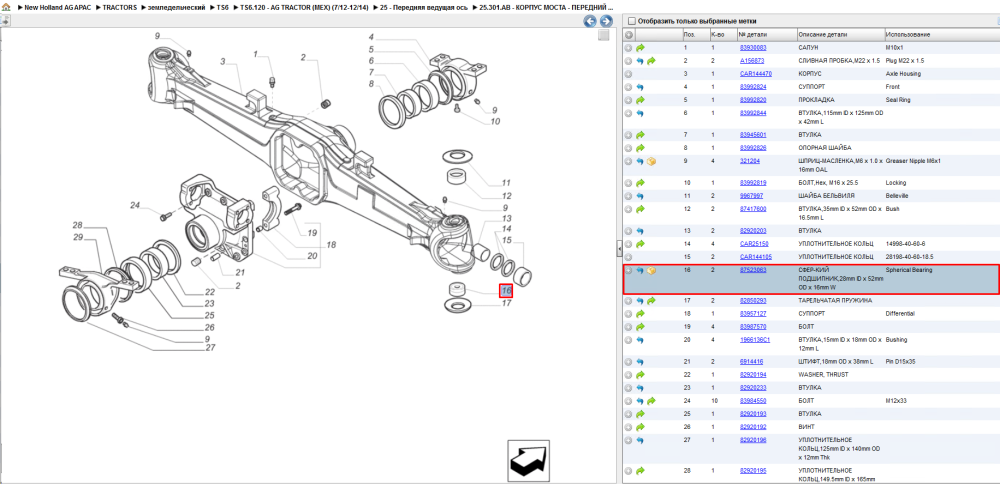This screenshot has height=484, width=1000.
Task: Click the package box icon in row 16 Spherical Bearing
Action: pyautogui.click(x=651, y=270)
